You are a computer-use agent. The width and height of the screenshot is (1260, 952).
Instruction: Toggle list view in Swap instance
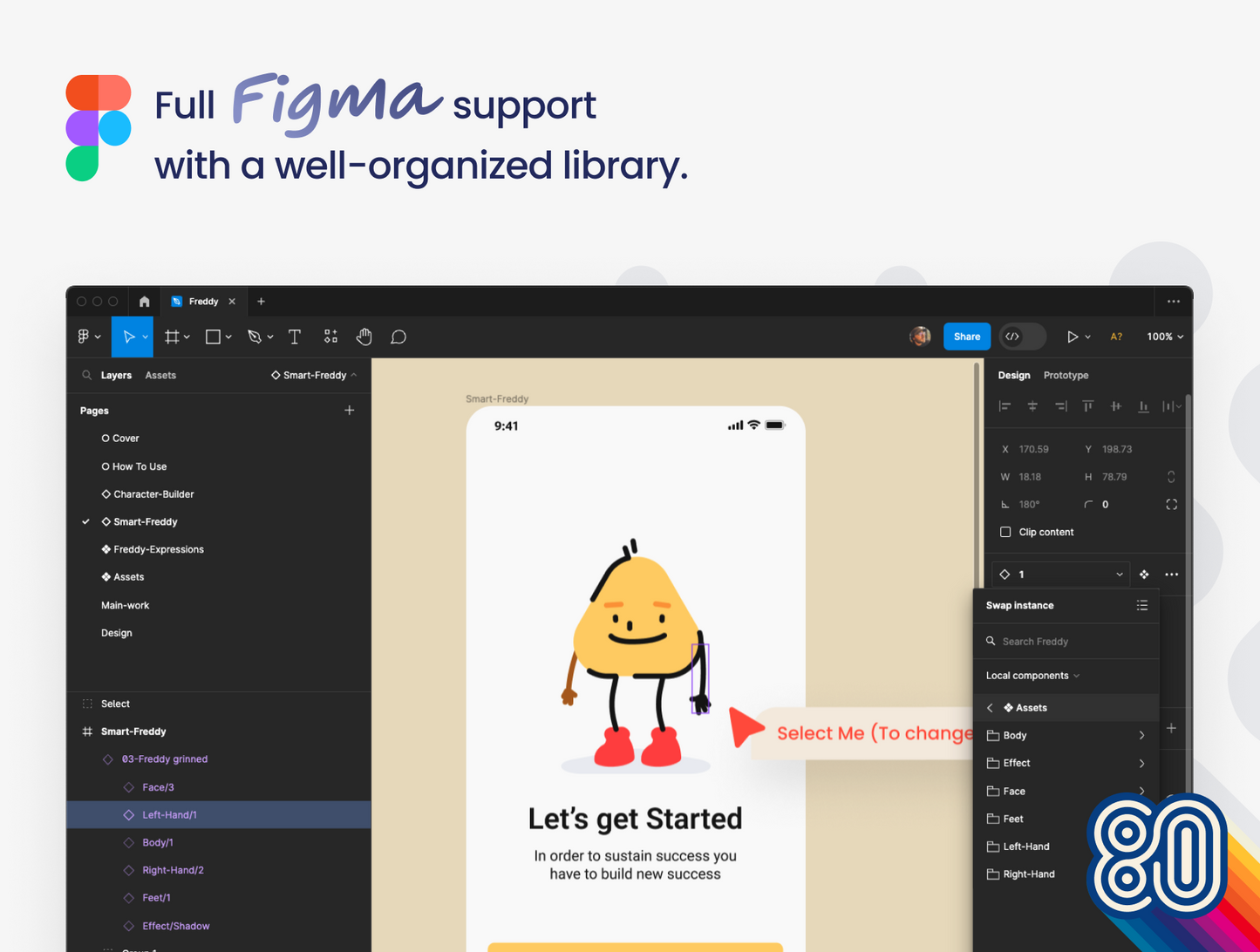pyautogui.click(x=1142, y=605)
